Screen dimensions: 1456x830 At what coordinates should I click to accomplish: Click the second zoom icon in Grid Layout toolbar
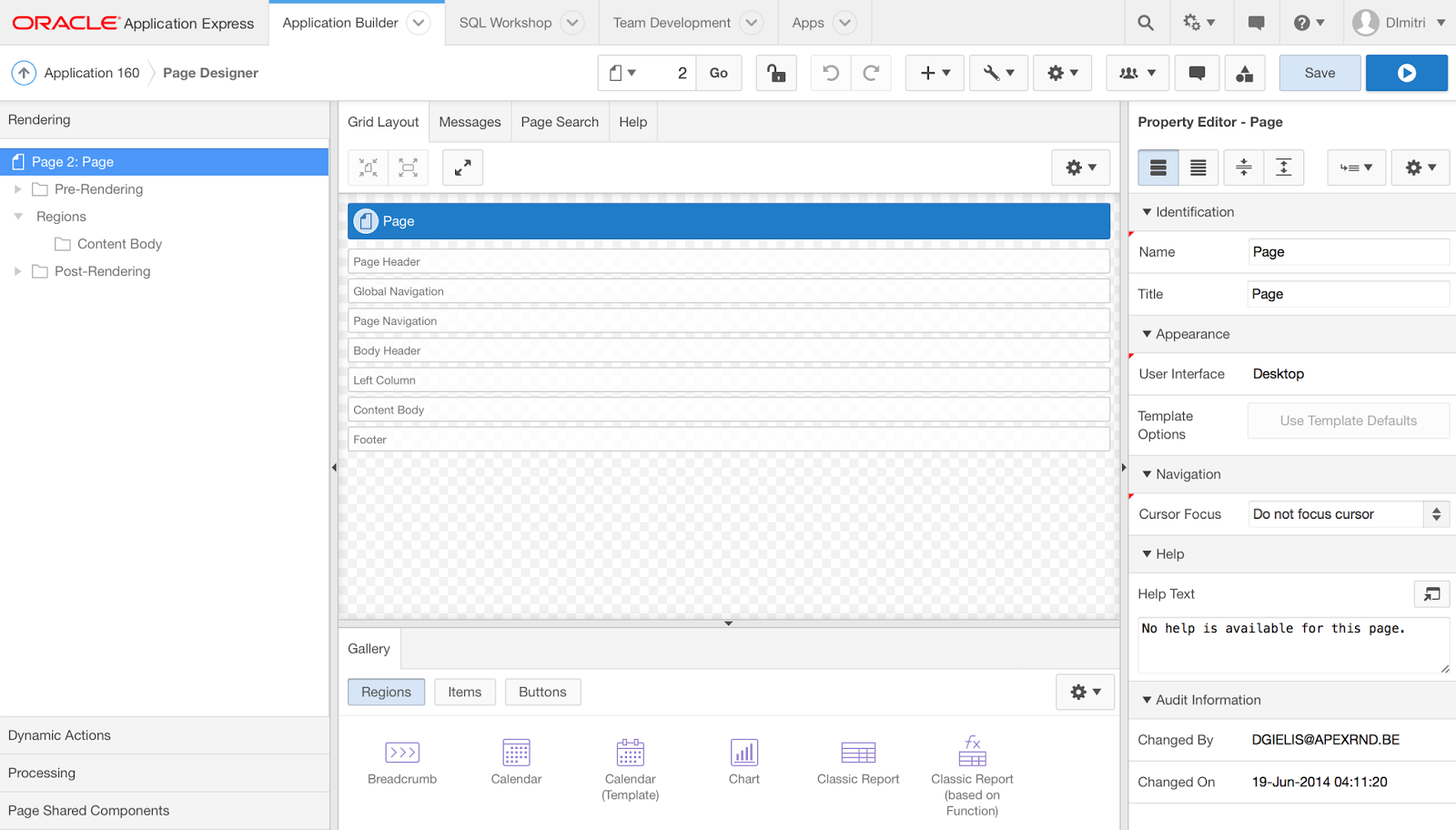[x=409, y=167]
